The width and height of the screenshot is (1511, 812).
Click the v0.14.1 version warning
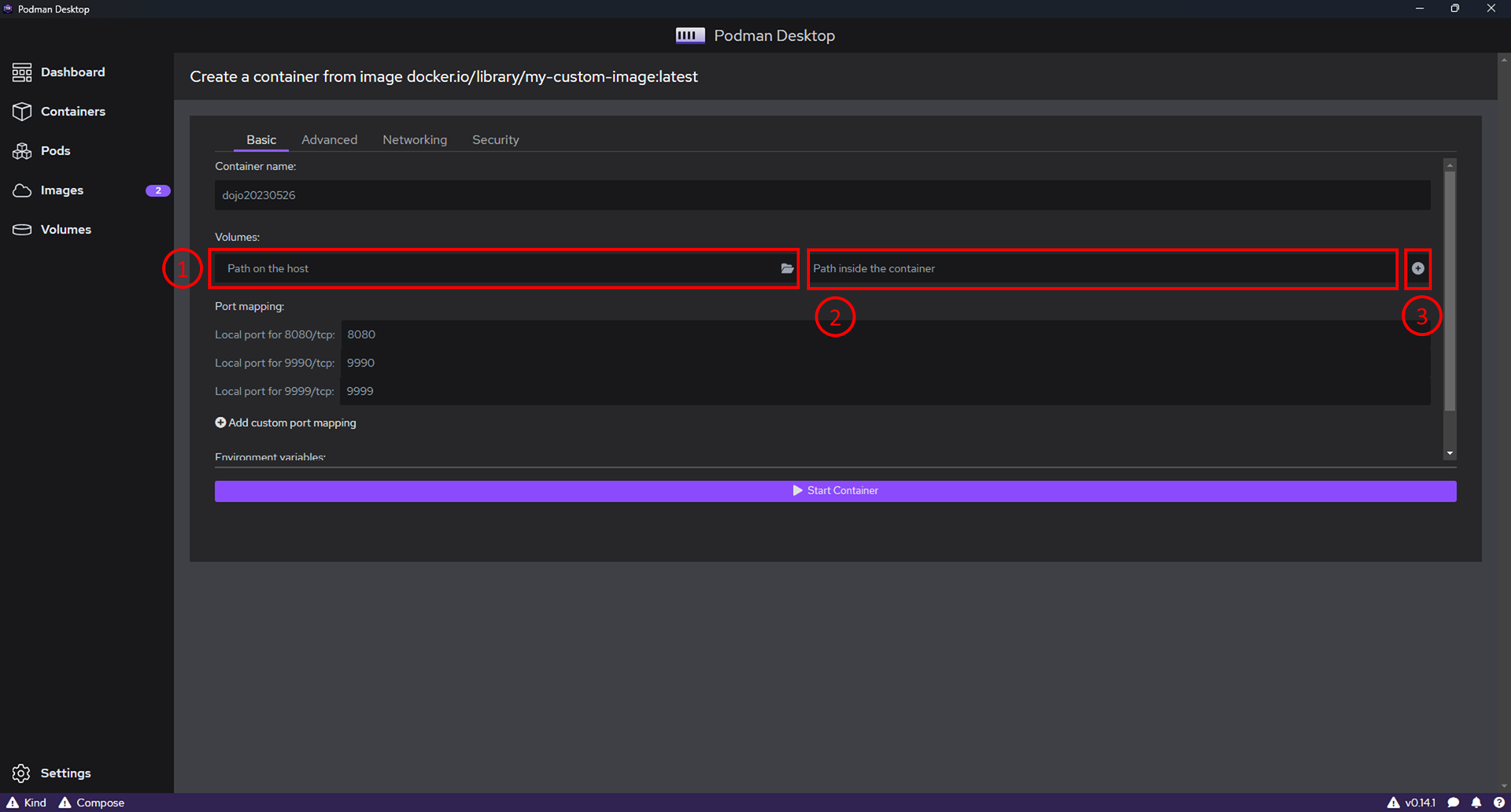(1411, 803)
